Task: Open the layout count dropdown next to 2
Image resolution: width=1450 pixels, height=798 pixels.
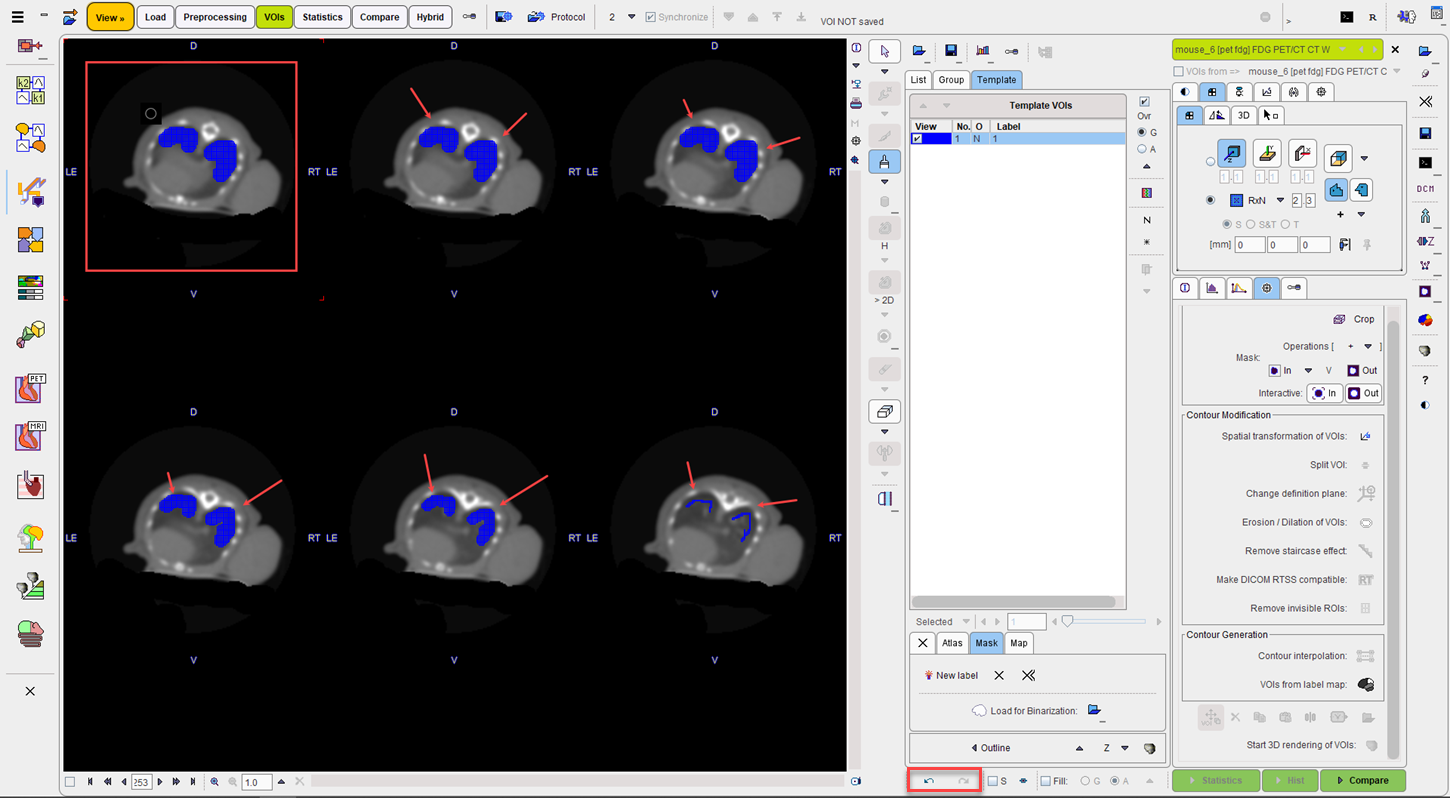Action: [x=631, y=17]
